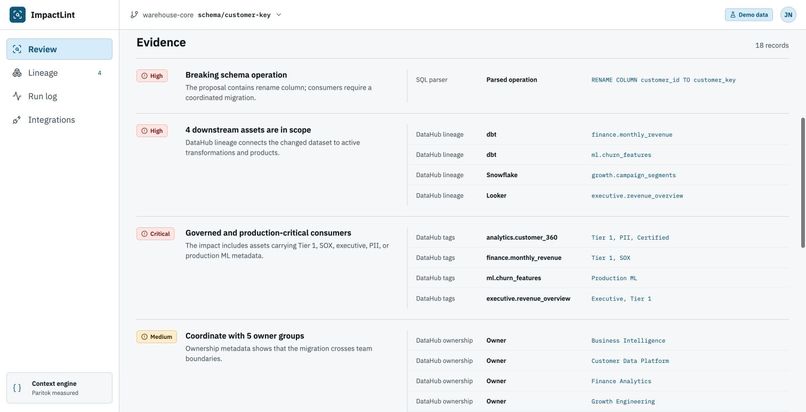Click Governed and production-critical consumers title
Screen dimensions: 806x412
[268, 233]
